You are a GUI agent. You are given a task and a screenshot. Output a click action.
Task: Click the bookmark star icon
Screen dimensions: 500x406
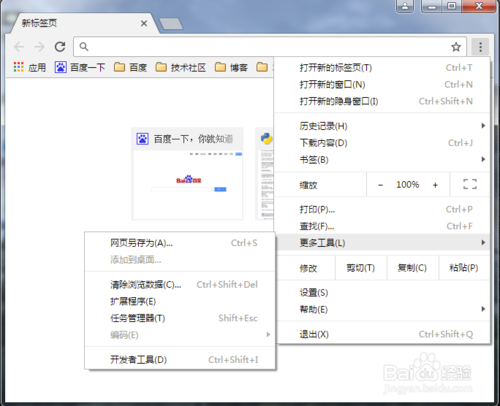pos(456,47)
